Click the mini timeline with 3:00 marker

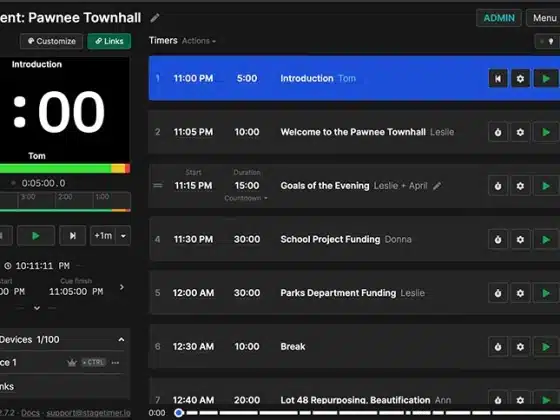pos(65,202)
